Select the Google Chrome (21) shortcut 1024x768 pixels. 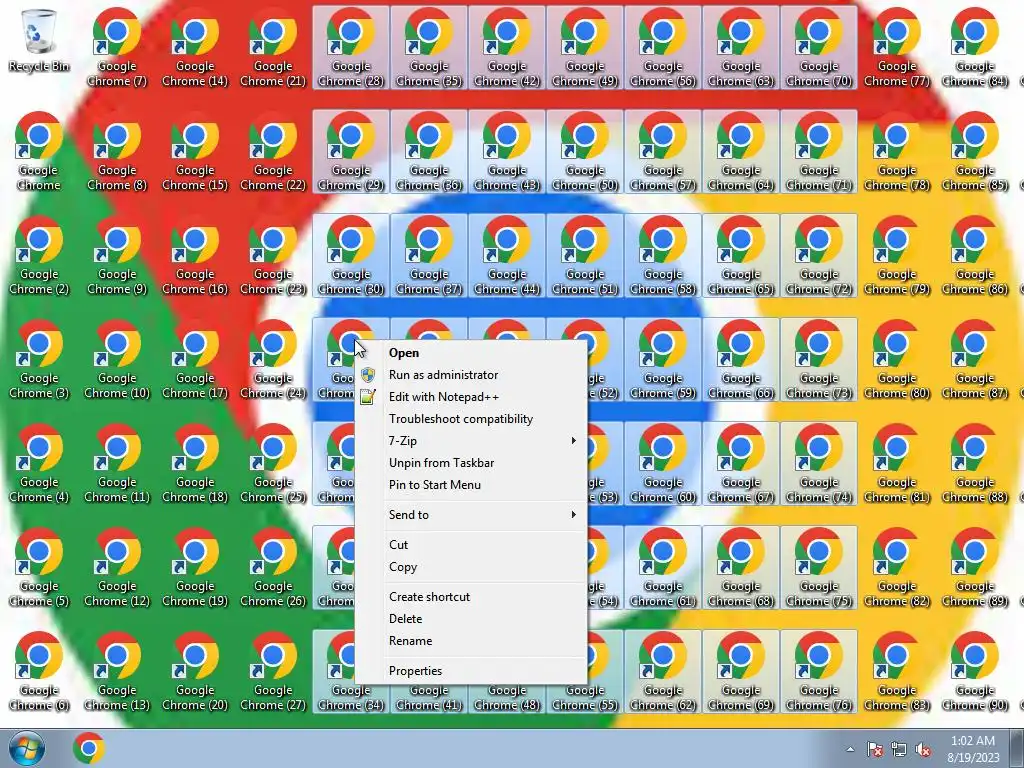(273, 47)
